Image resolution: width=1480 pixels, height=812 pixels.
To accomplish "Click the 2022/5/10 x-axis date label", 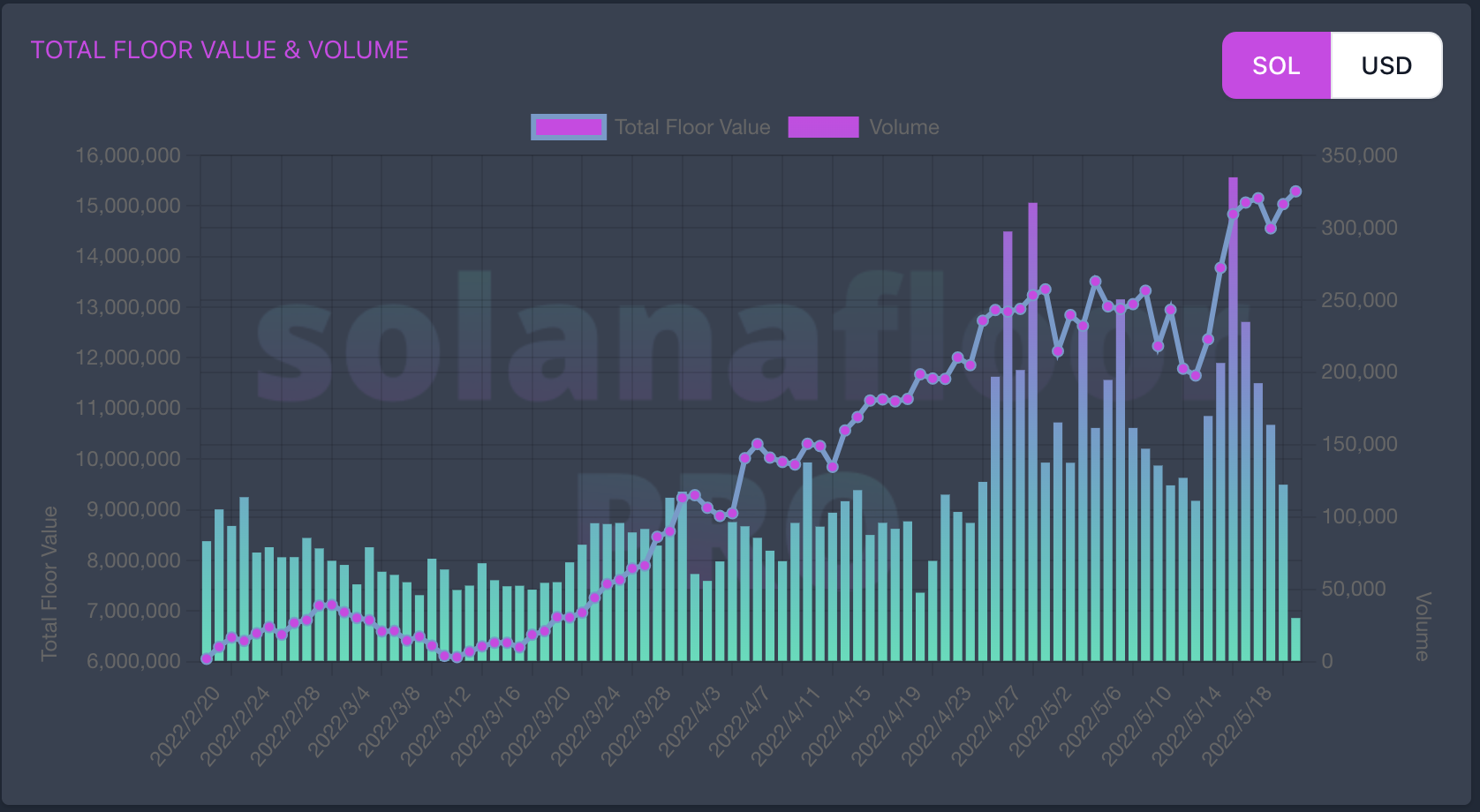I will pyautogui.click(x=1136, y=726).
